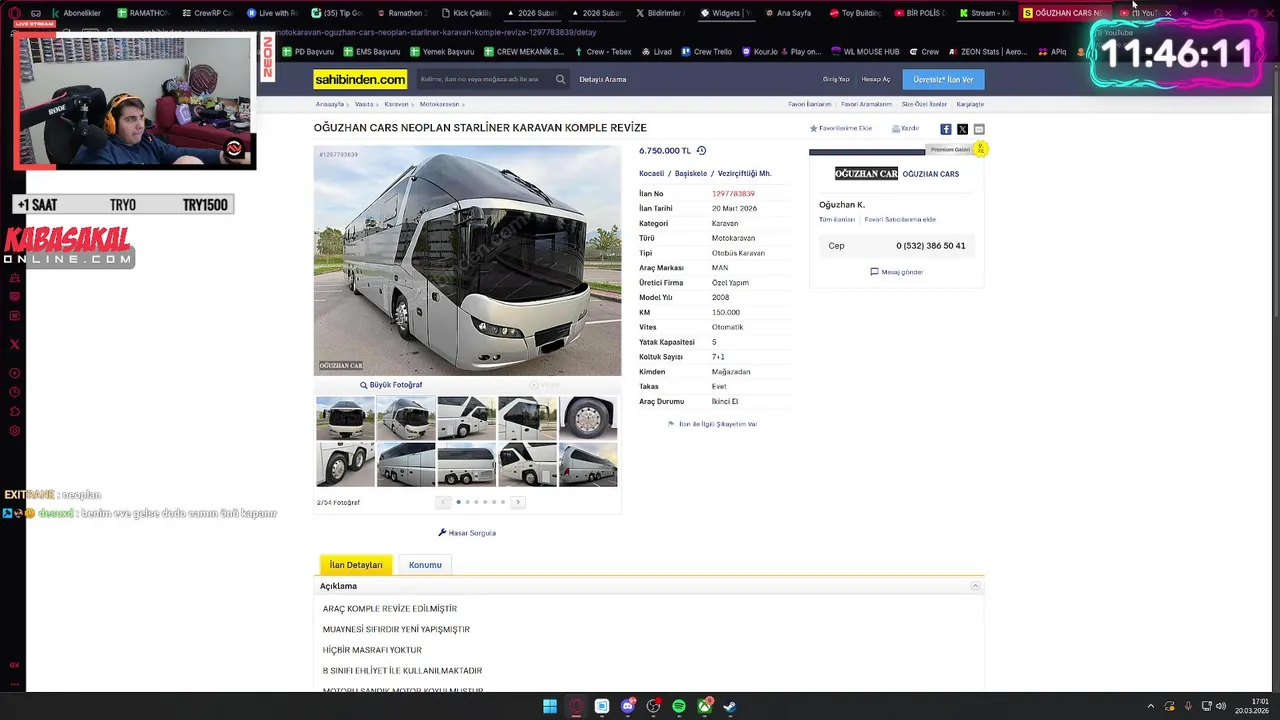Click the sahibinden.com logo

(x=360, y=79)
